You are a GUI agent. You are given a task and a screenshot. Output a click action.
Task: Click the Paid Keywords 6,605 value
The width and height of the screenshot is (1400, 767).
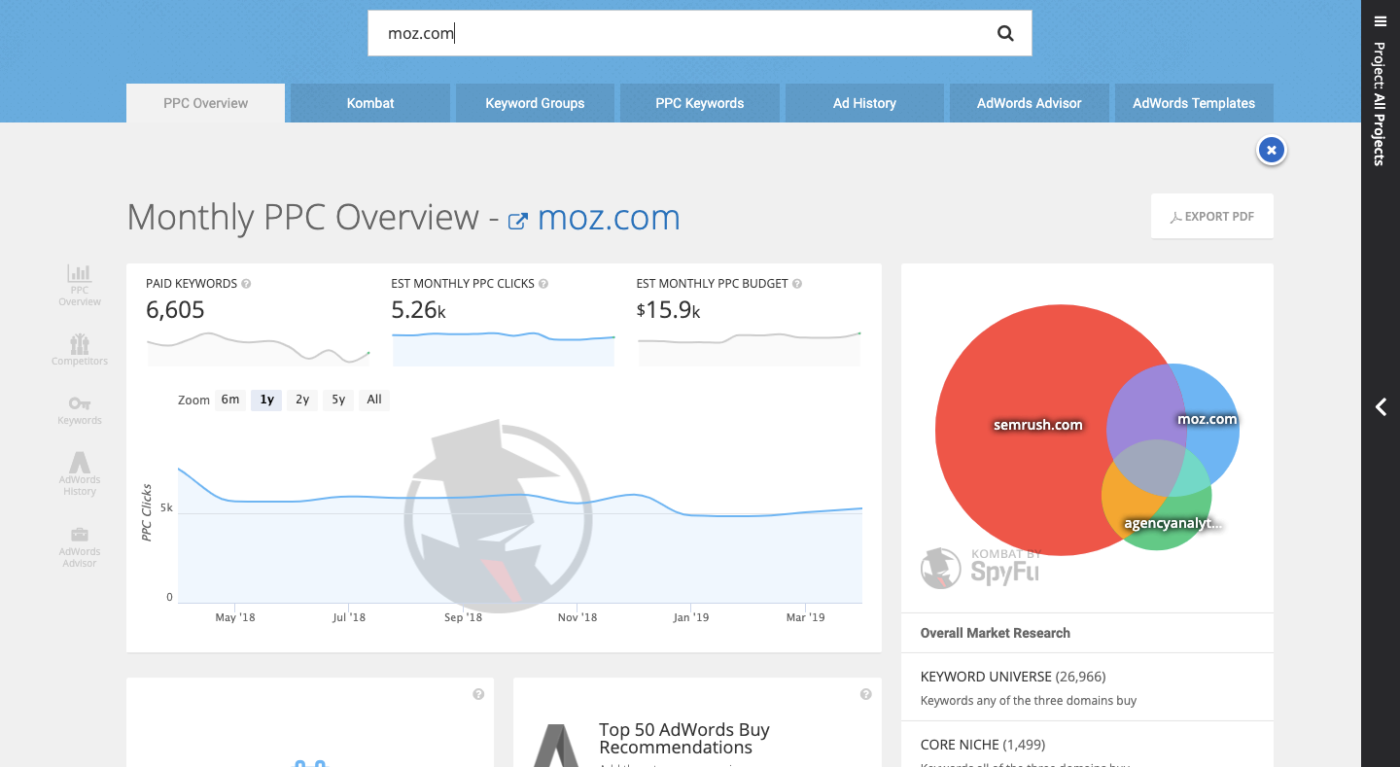click(175, 310)
